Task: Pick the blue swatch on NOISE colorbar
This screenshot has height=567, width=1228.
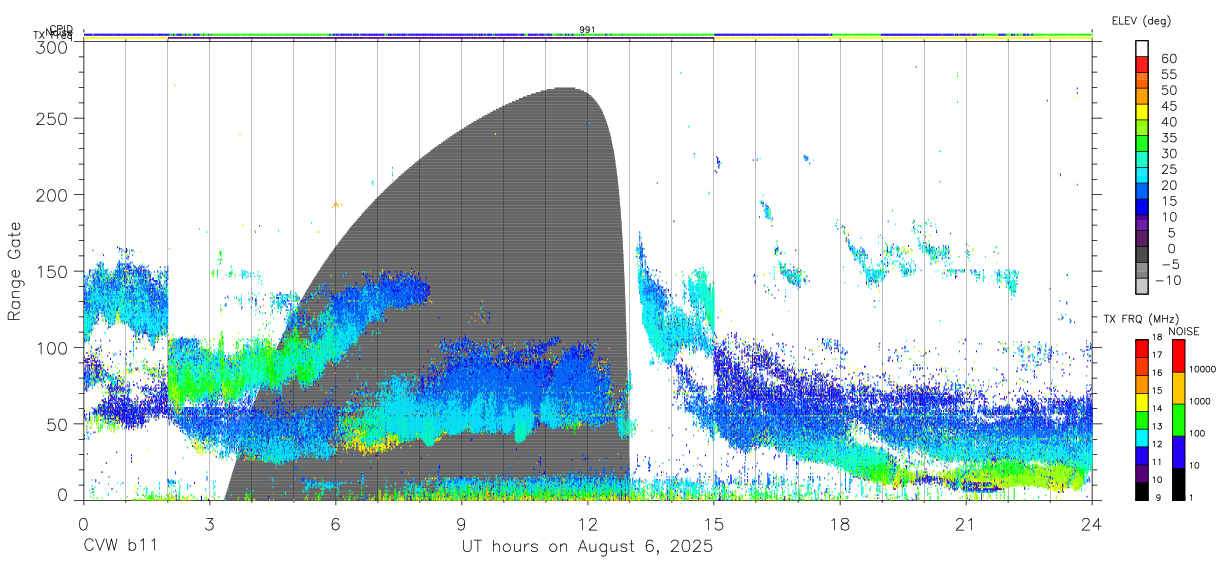Action: tap(1177, 451)
